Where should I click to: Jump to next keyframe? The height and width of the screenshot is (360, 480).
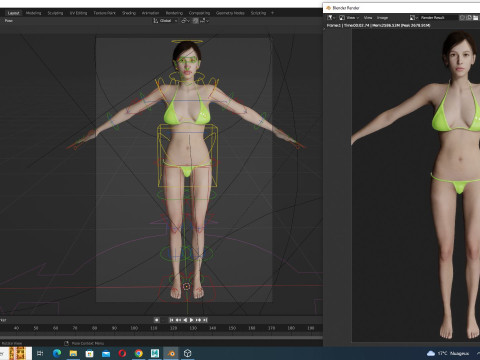tap(199, 320)
